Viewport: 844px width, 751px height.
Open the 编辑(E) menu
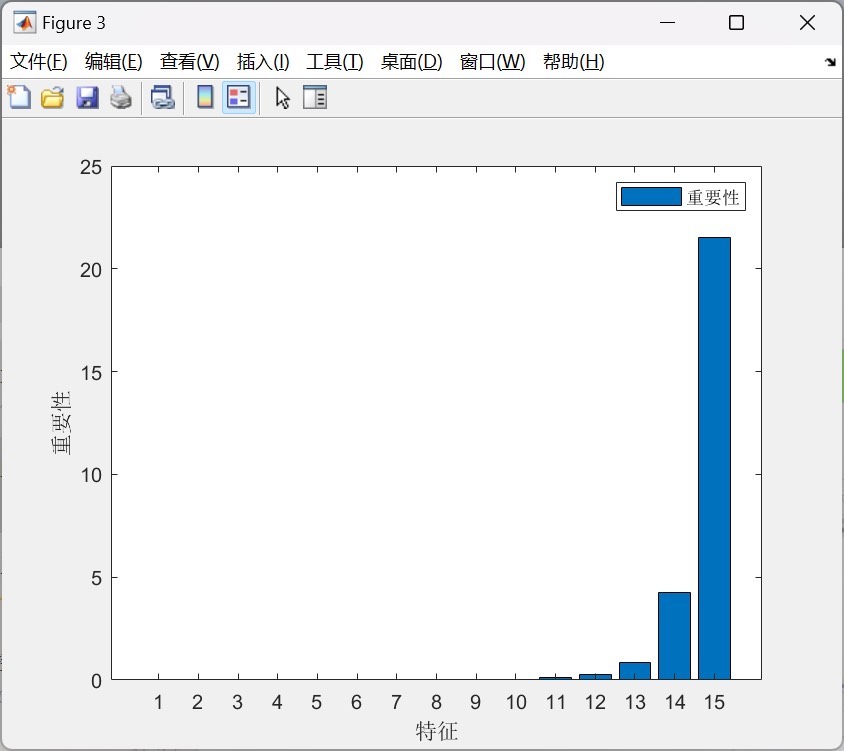[x=114, y=62]
